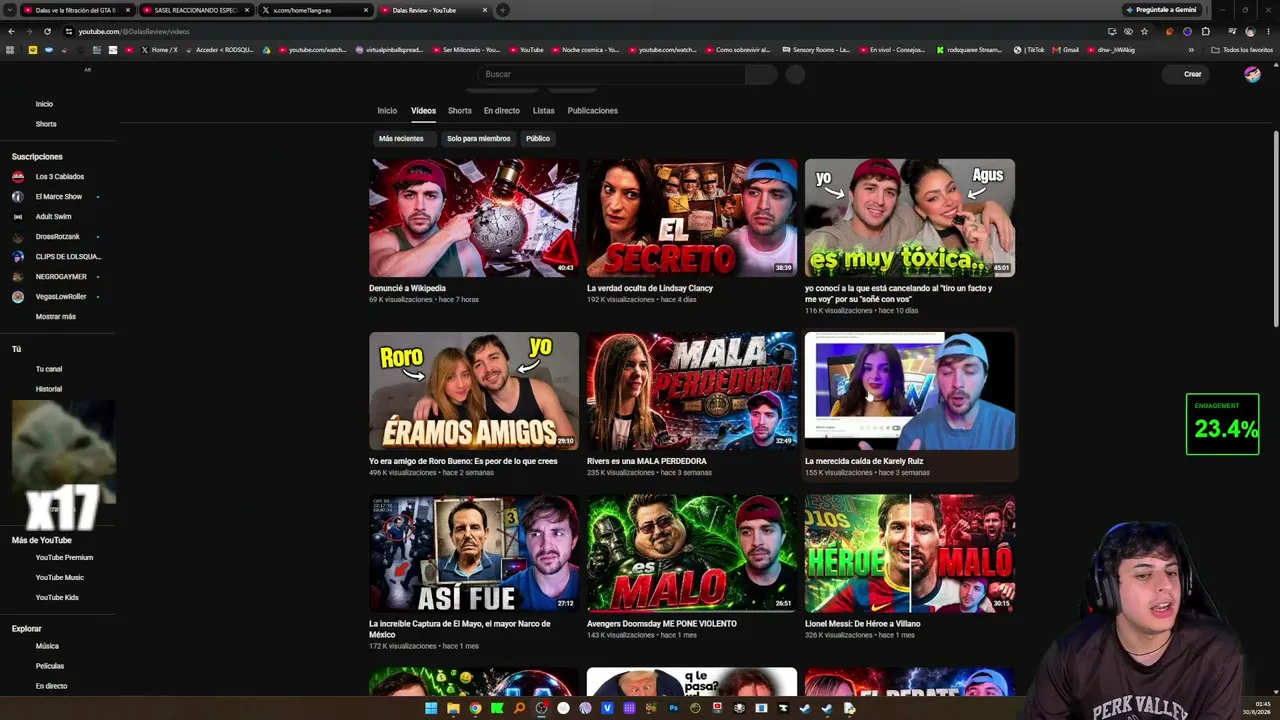Viewport: 1280px width, 720px height.
Task: Open El Marce Show channel avatar
Action: 18,197
